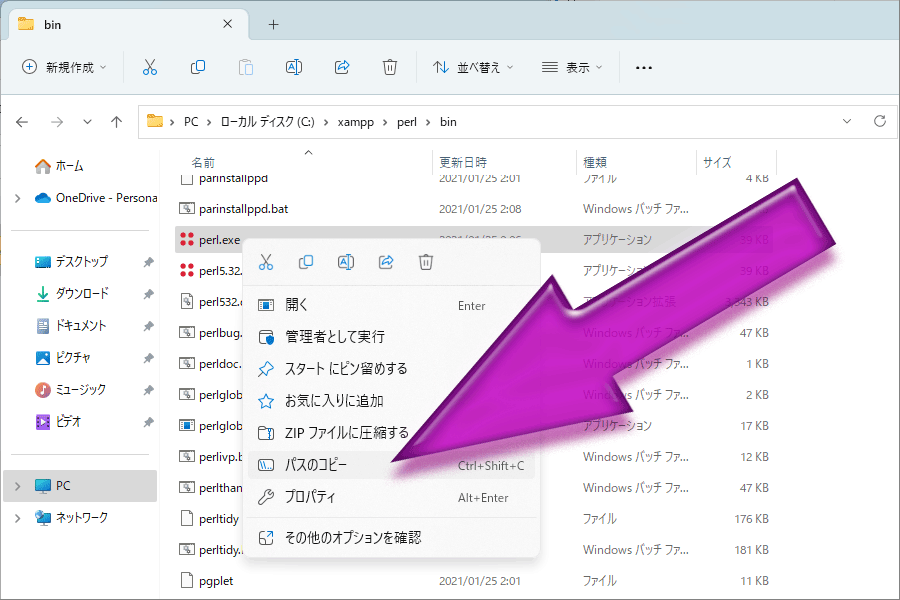900x600 pixels.
Task: Click the perl532 DLL file icon
Action: click(187, 301)
